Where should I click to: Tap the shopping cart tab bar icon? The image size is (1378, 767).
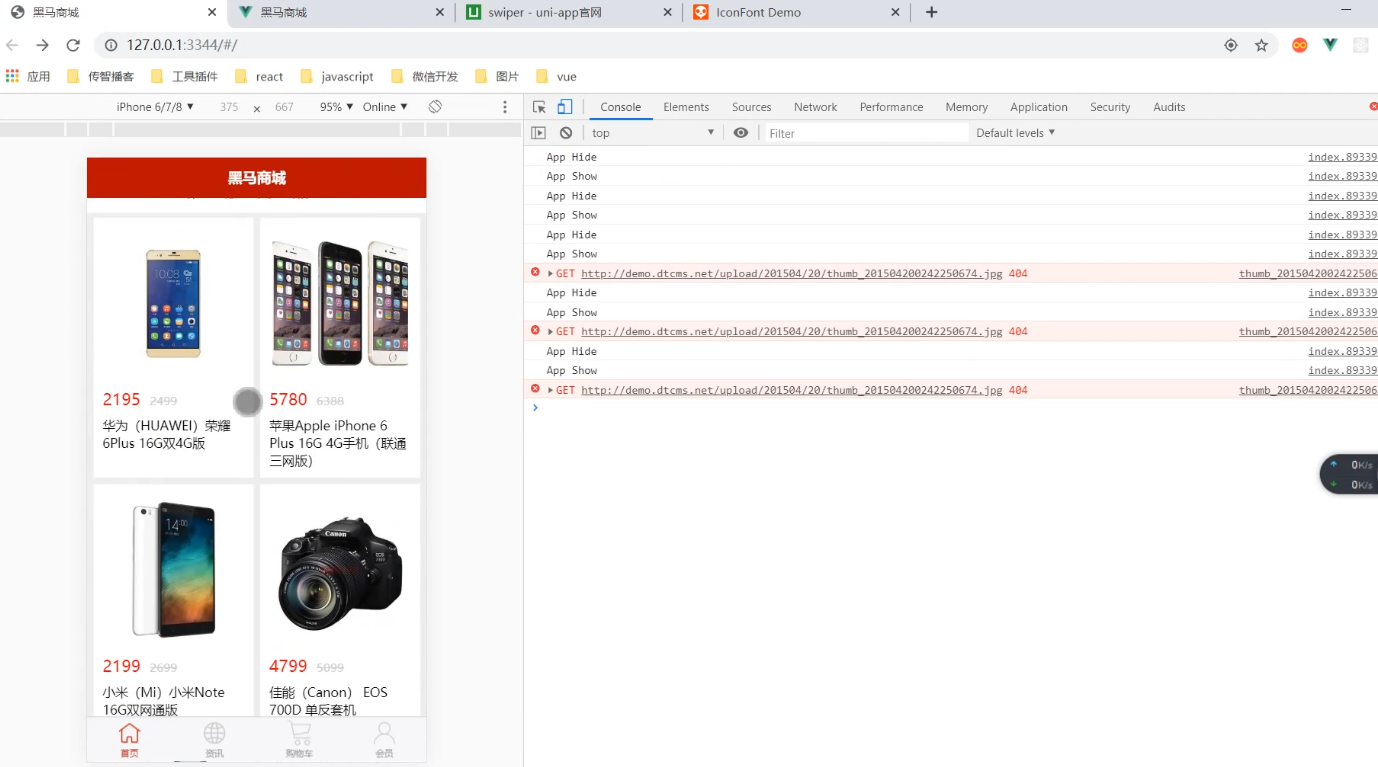click(299, 741)
